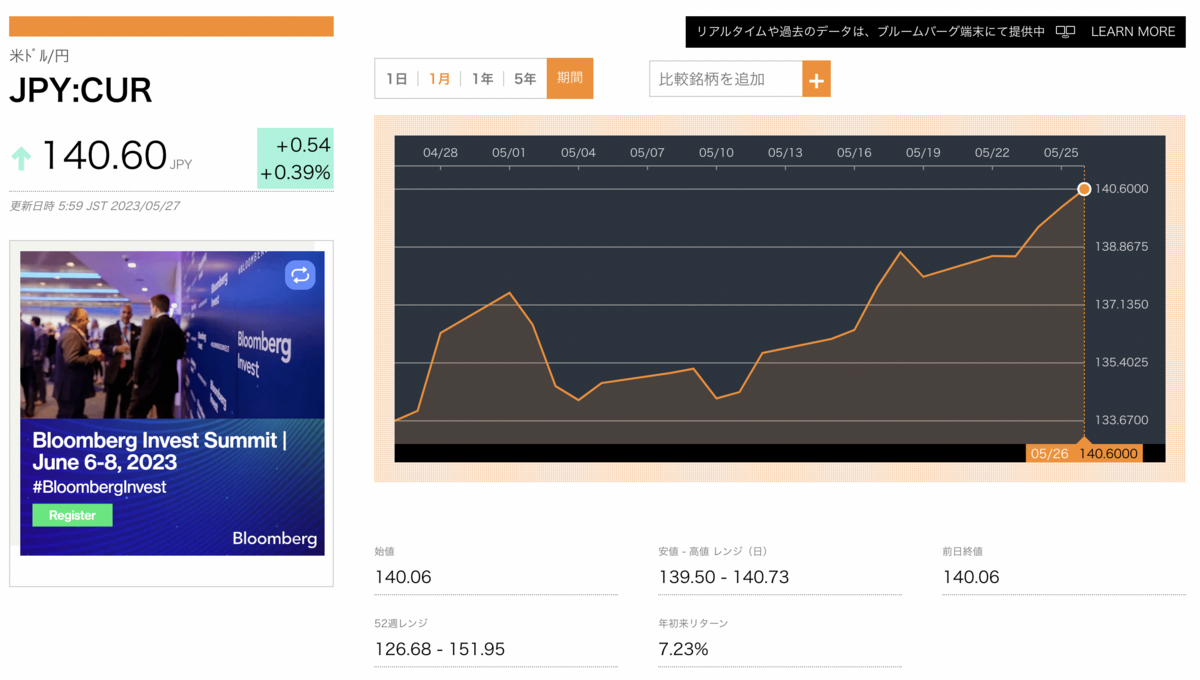Click the 135.4025 y-axis value
The height and width of the screenshot is (680, 1200).
tap(1121, 362)
